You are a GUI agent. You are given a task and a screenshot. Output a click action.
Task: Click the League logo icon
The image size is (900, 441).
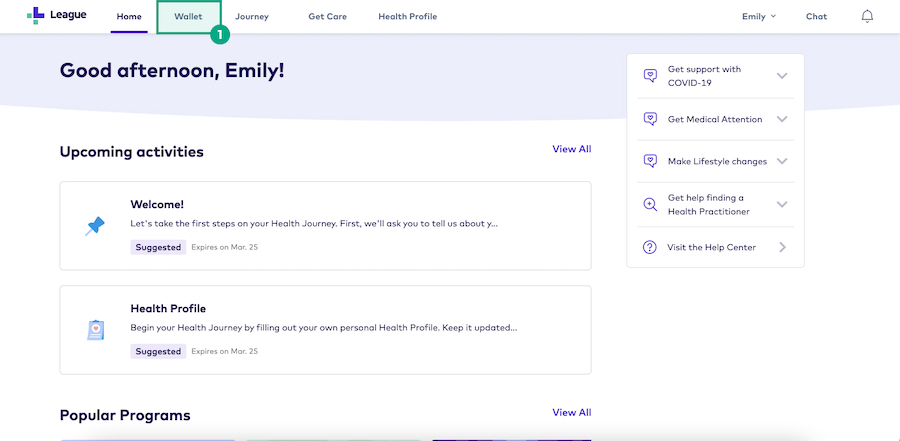point(36,16)
